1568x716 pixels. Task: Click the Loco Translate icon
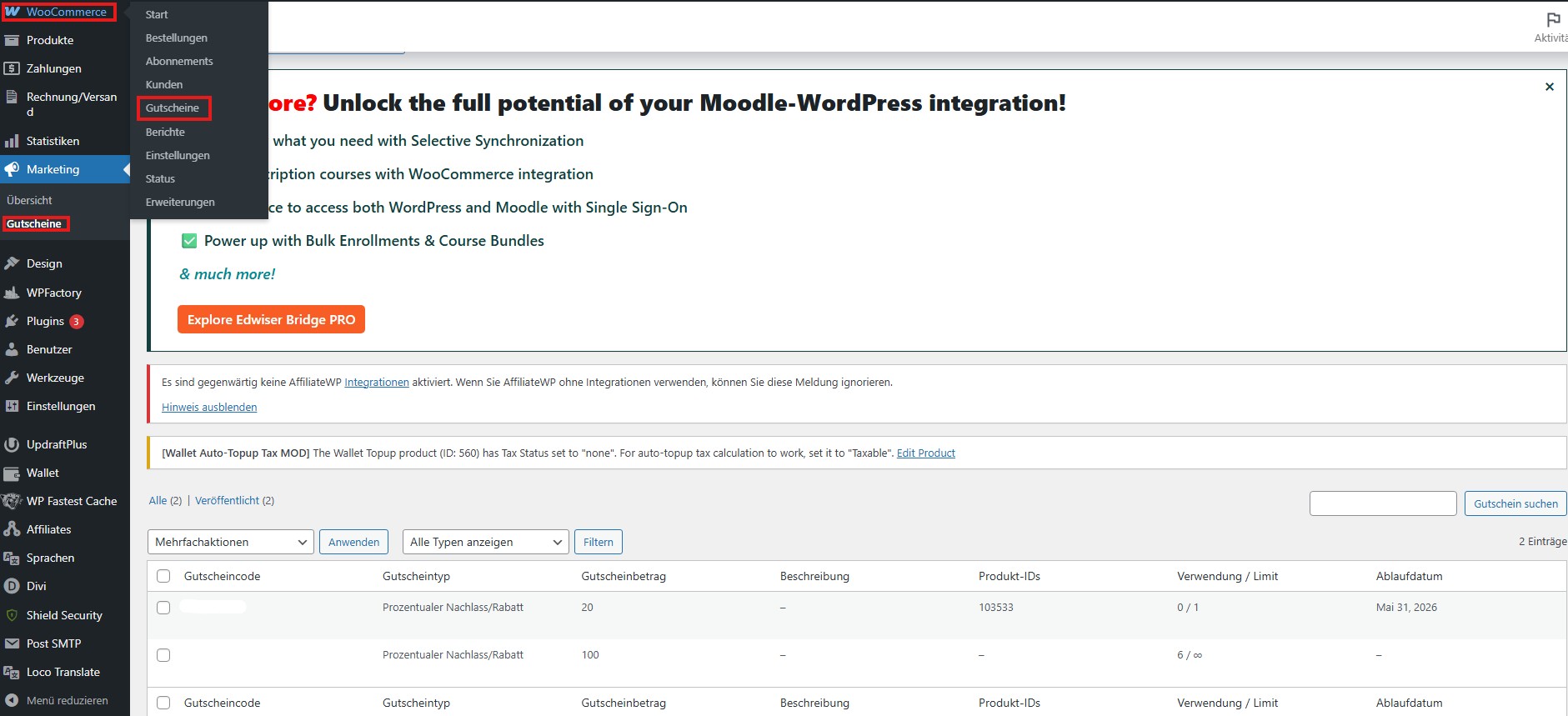[x=12, y=672]
